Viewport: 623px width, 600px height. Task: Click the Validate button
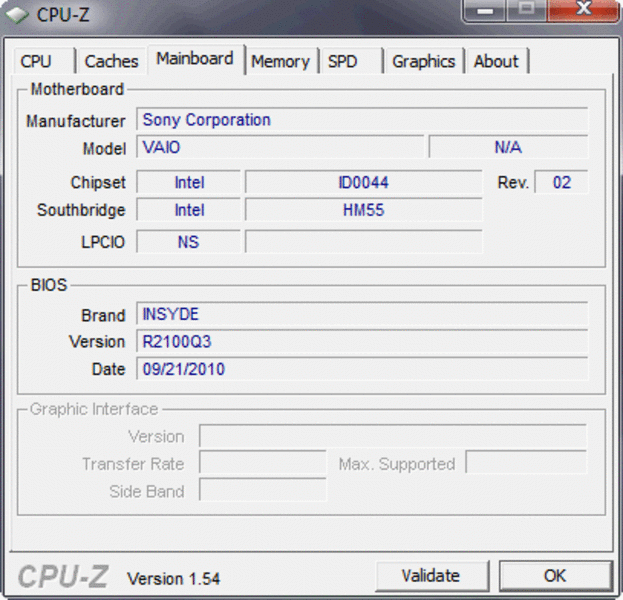[431, 575]
